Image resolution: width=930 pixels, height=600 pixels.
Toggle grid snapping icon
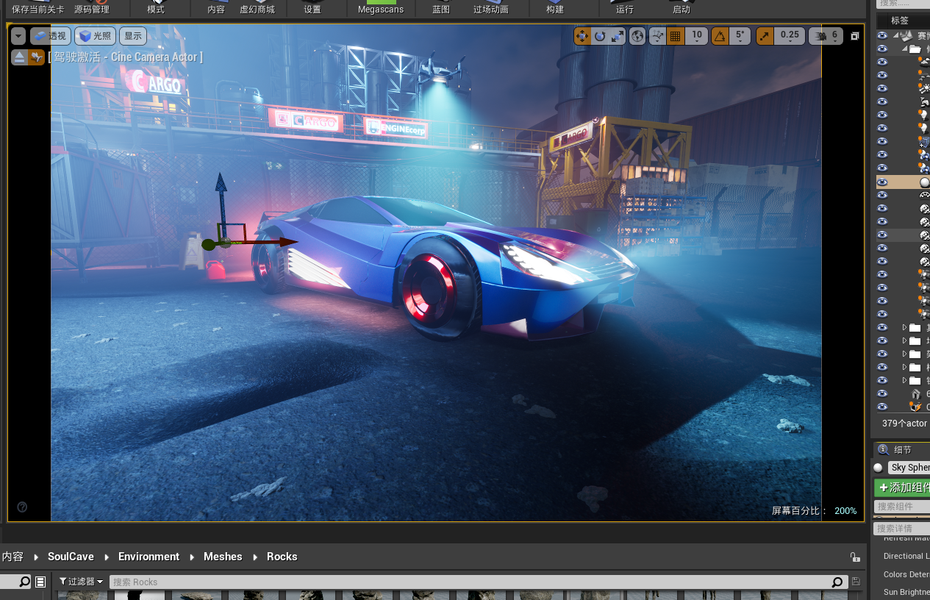pos(675,36)
